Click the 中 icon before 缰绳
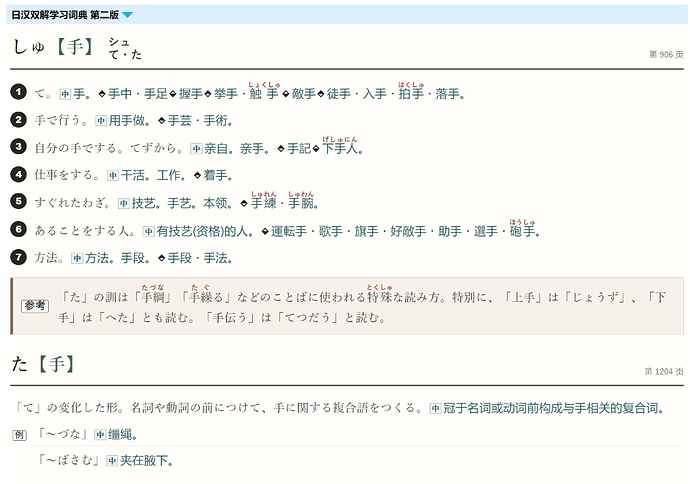Image resolution: width=690 pixels, height=484 pixels. pos(100,435)
